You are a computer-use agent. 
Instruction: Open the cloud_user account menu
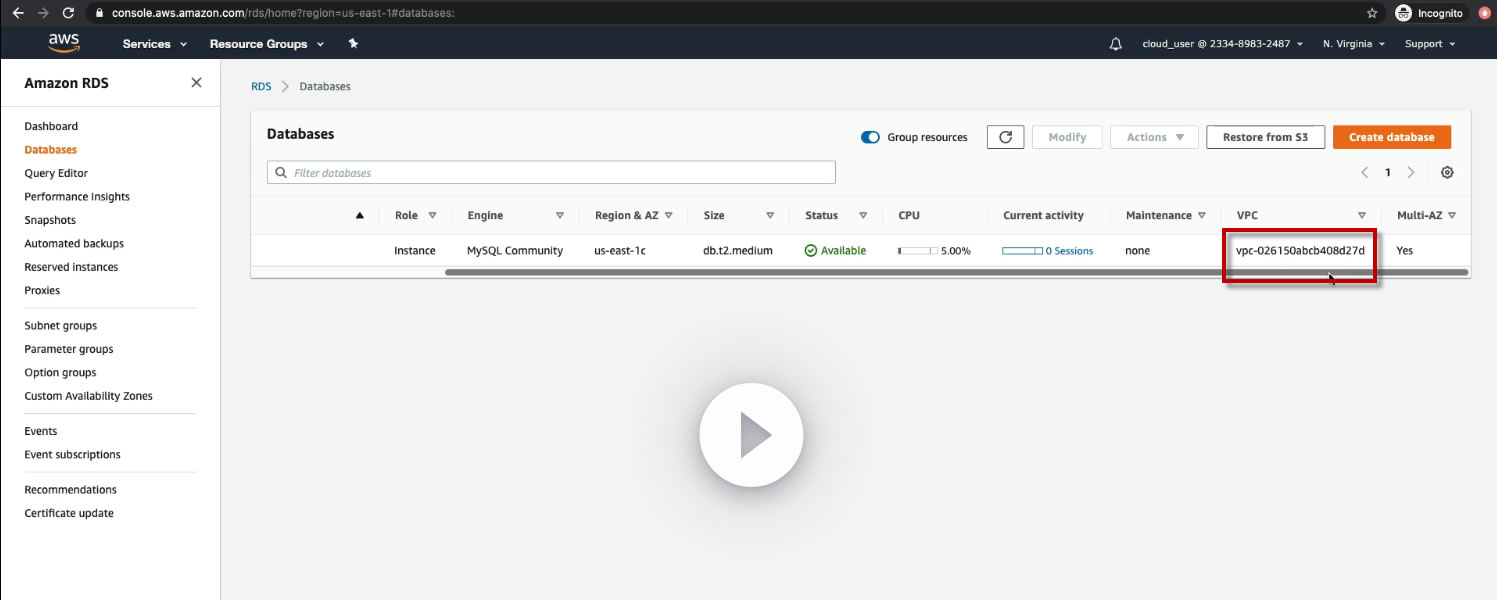click(x=1222, y=44)
